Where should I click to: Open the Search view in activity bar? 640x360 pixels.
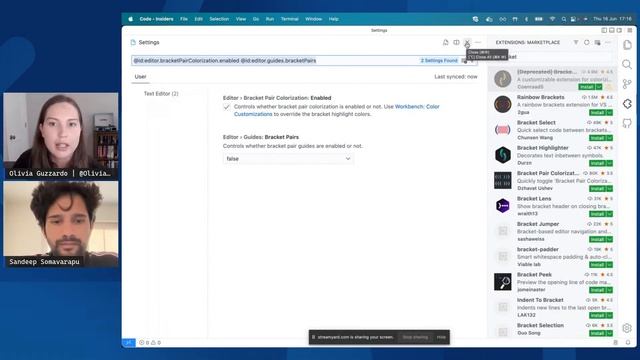(627, 64)
